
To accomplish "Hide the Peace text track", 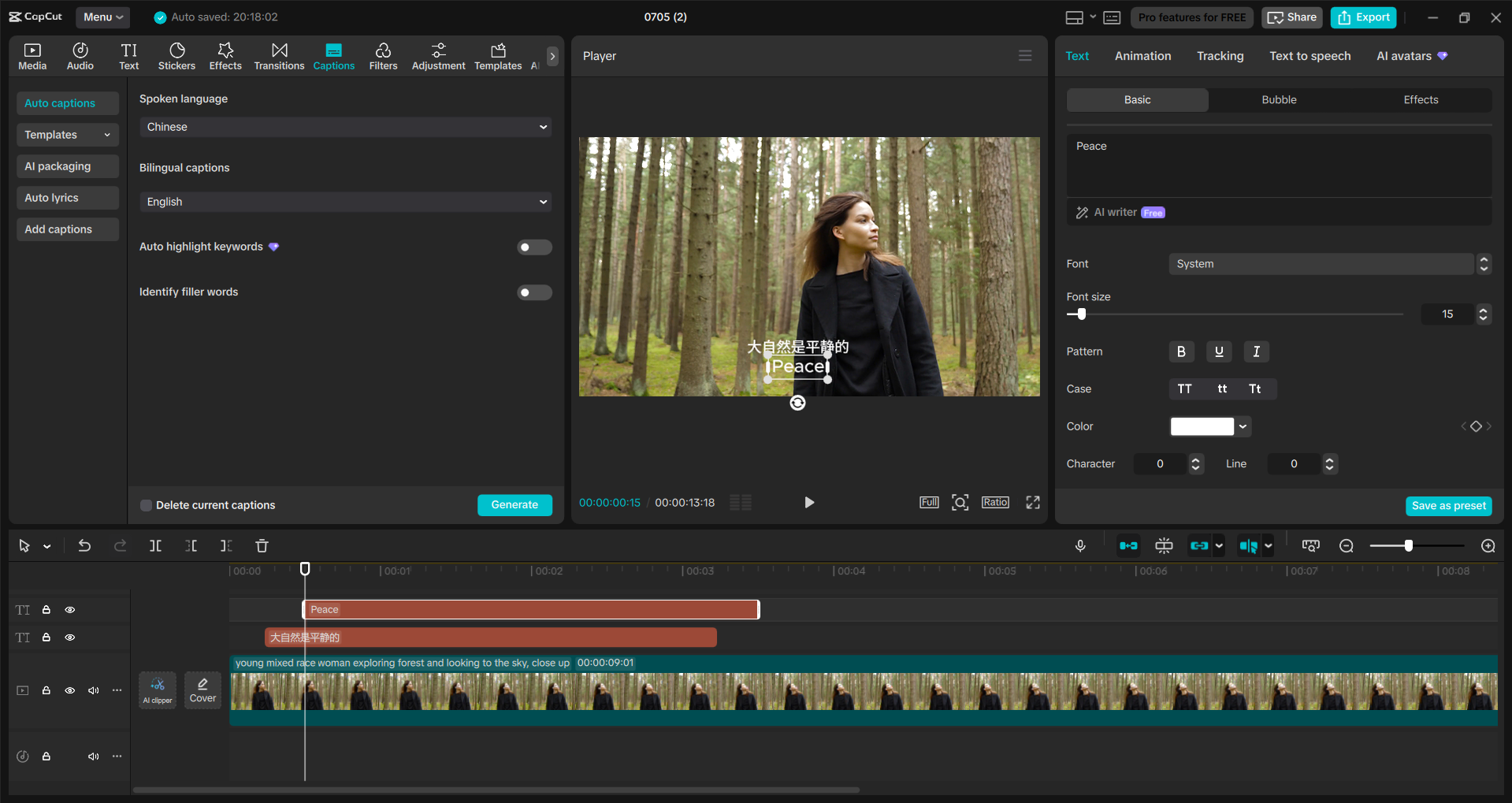I will pos(69,609).
